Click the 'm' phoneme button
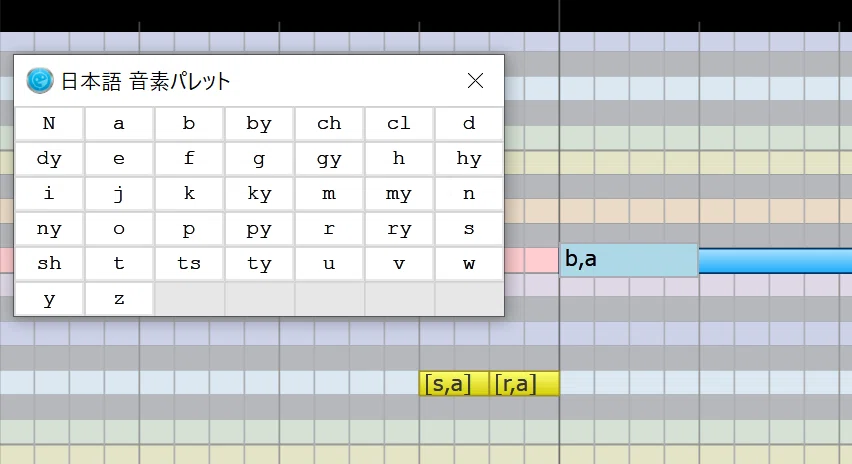Image resolution: width=852 pixels, height=464 pixels. point(329,193)
